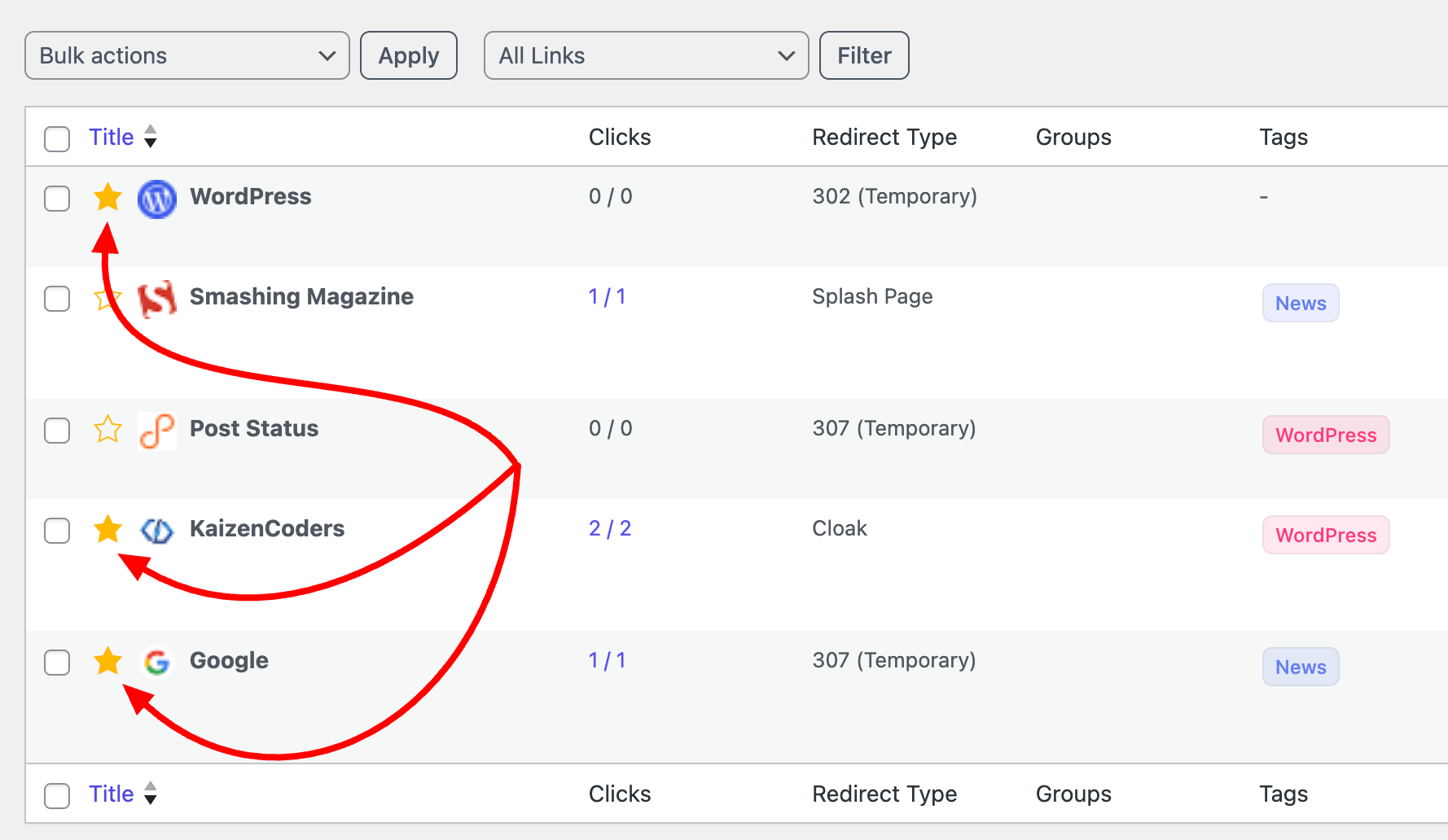Click the KaizenCoders logo icon
This screenshot has width=1448, height=840.
tap(156, 530)
